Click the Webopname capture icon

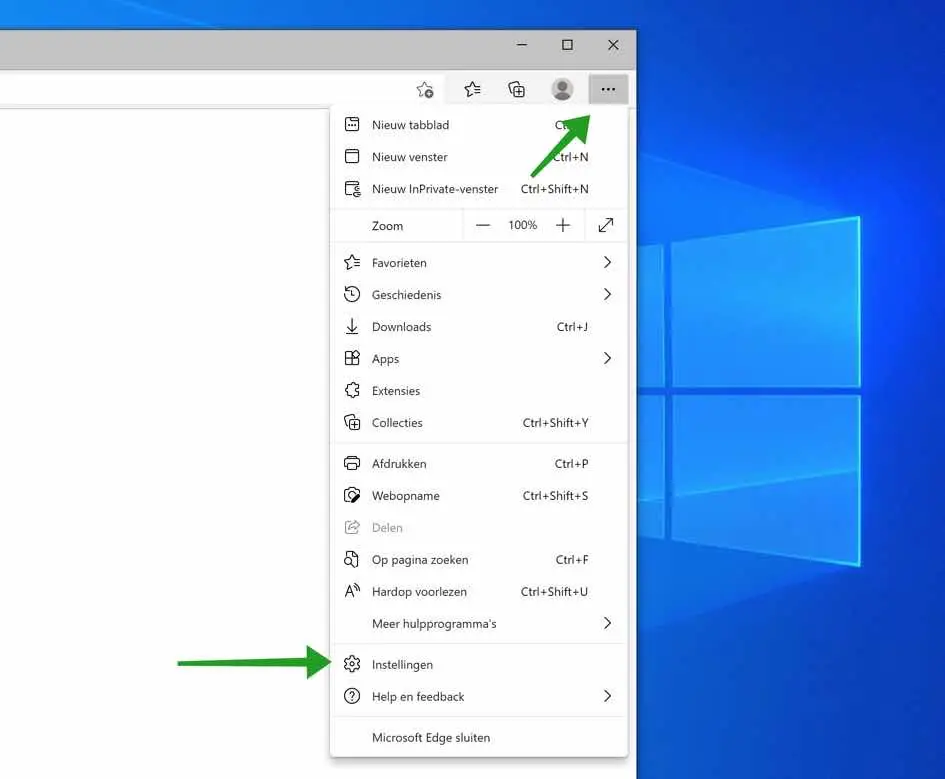pyautogui.click(x=352, y=495)
